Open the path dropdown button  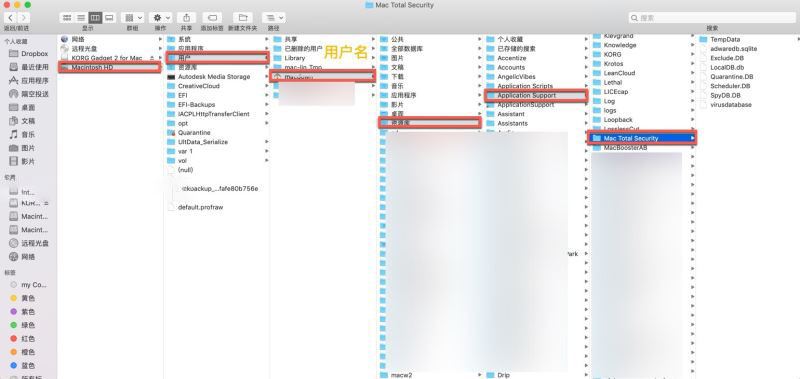tap(273, 18)
